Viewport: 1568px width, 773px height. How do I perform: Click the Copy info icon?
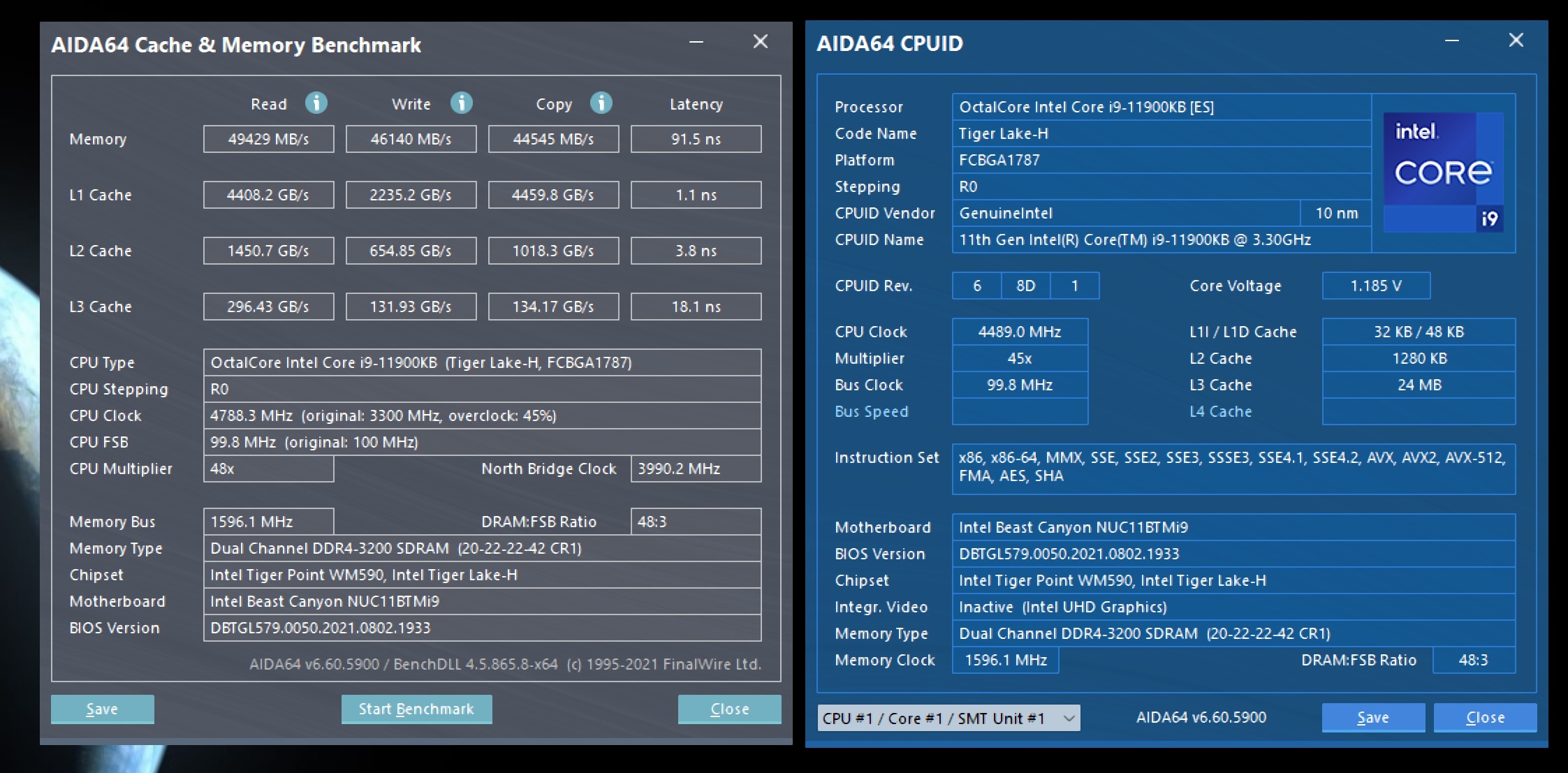[x=601, y=103]
